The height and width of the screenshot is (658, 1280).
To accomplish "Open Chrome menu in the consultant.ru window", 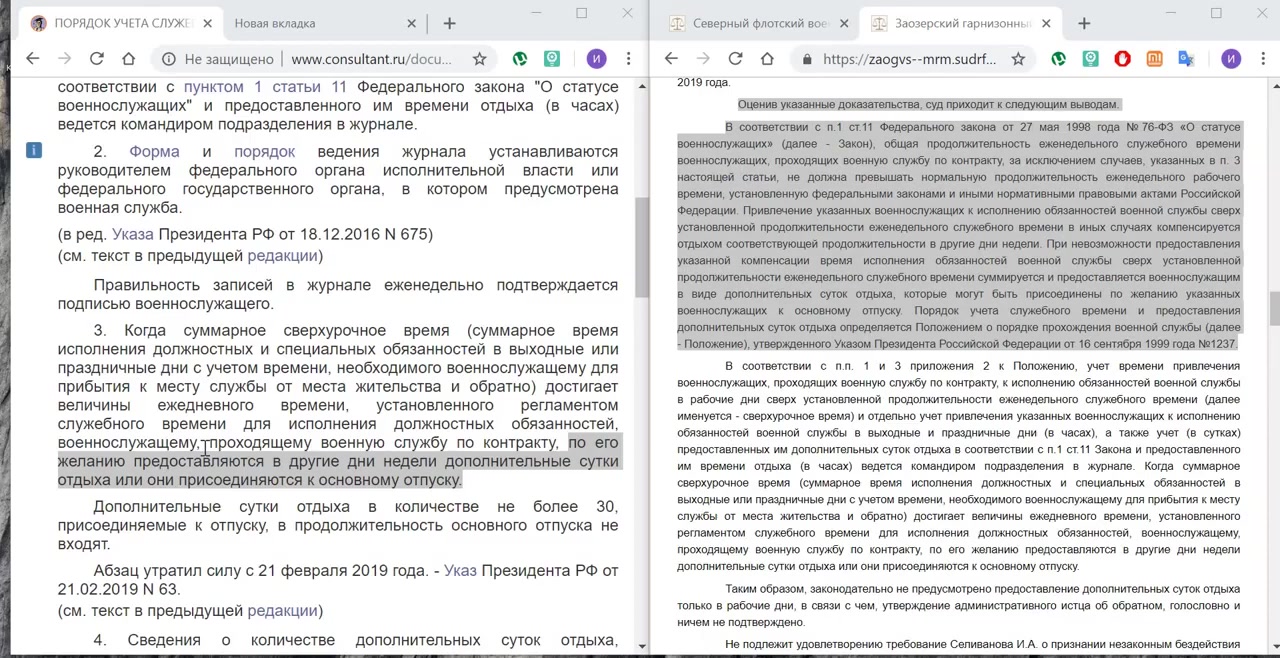I will coord(628,59).
